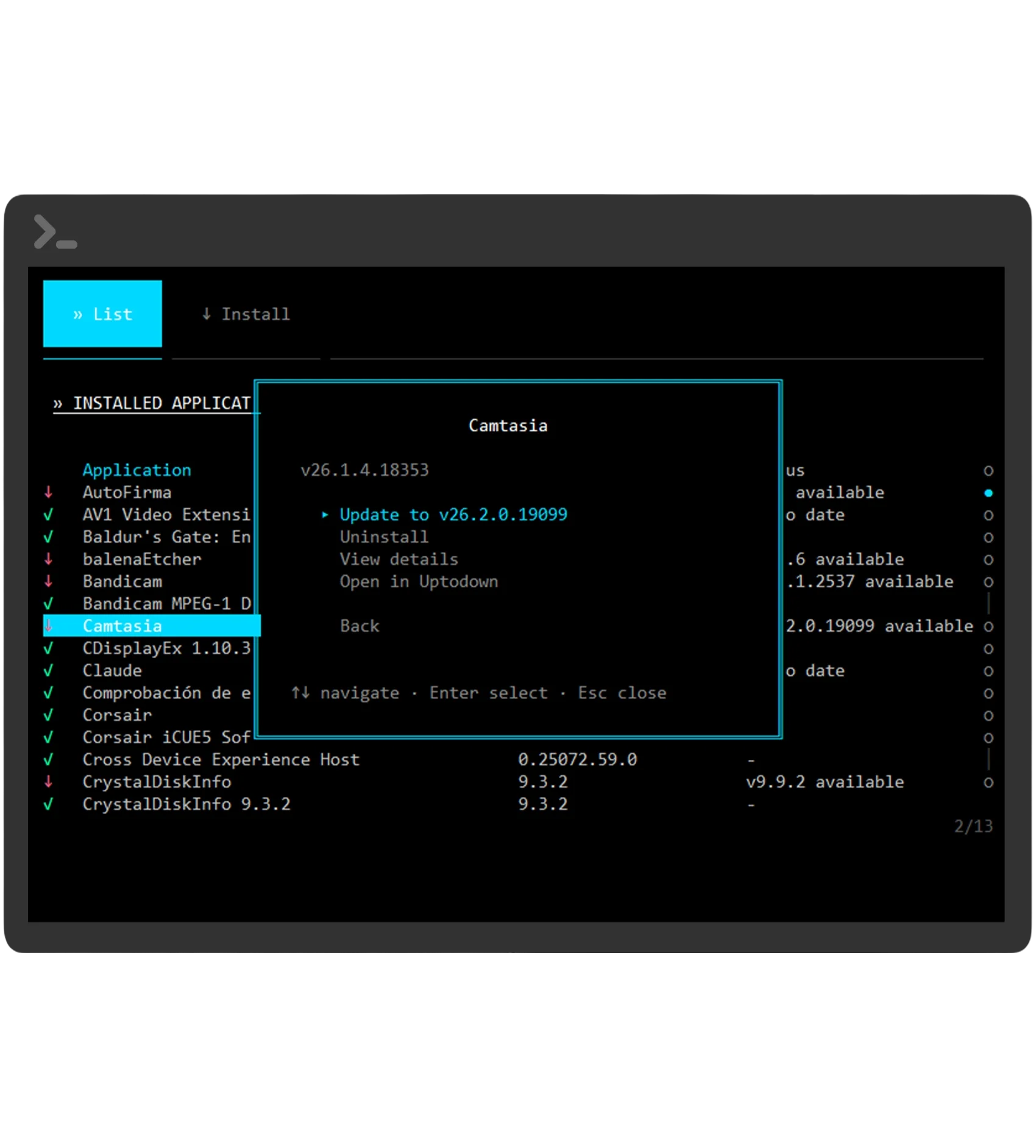The height and width of the screenshot is (1148, 1036).
Task: Choose View details in the Camtasia dialog
Action: [x=399, y=559]
